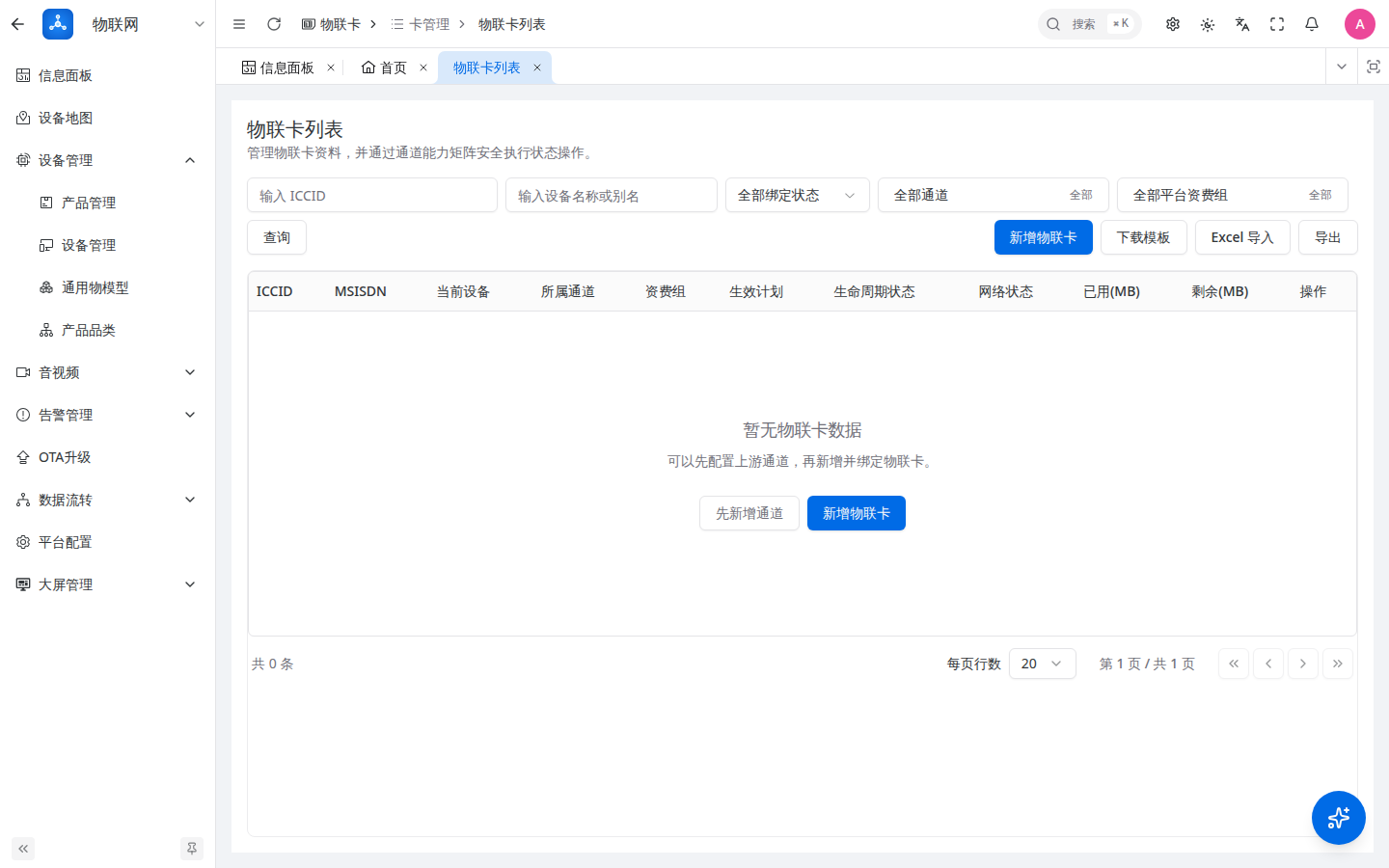Close the 信息面板 tab
Image resolution: width=1389 pixels, height=868 pixels.
click(331, 68)
